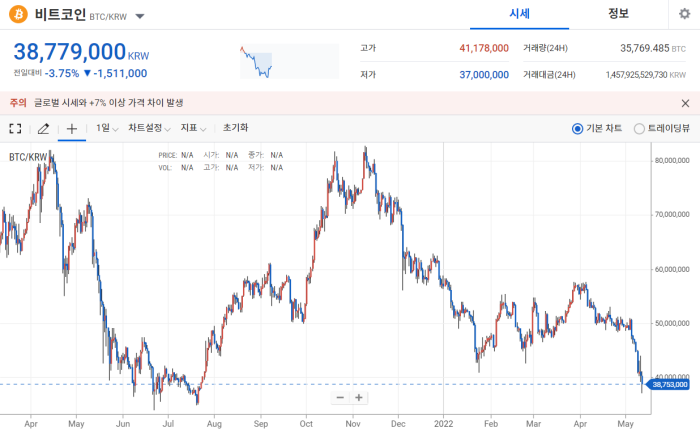Click the 60,000,000 price axis label
Viewport: 700px width, 433px height.
(x=672, y=270)
